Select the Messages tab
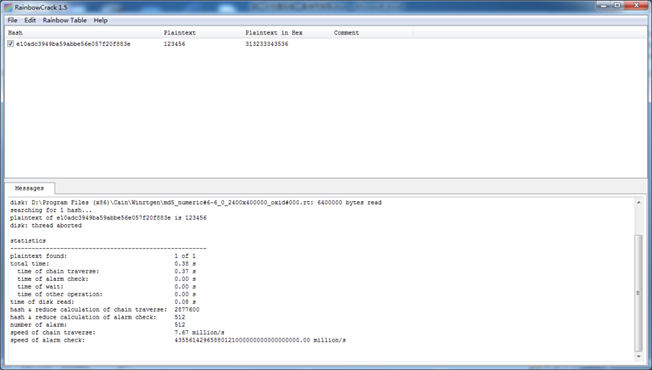Viewport: 652px width, 370px height. click(29, 188)
